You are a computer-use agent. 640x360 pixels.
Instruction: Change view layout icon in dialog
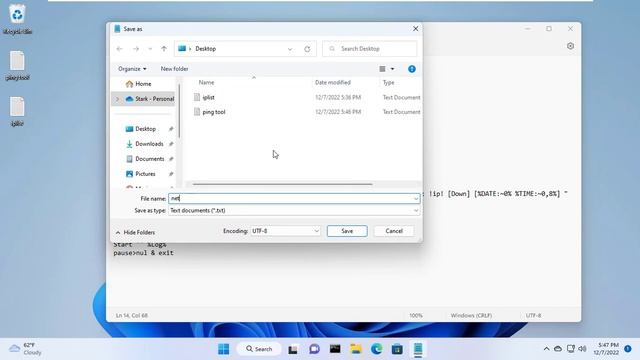[x=382, y=69]
